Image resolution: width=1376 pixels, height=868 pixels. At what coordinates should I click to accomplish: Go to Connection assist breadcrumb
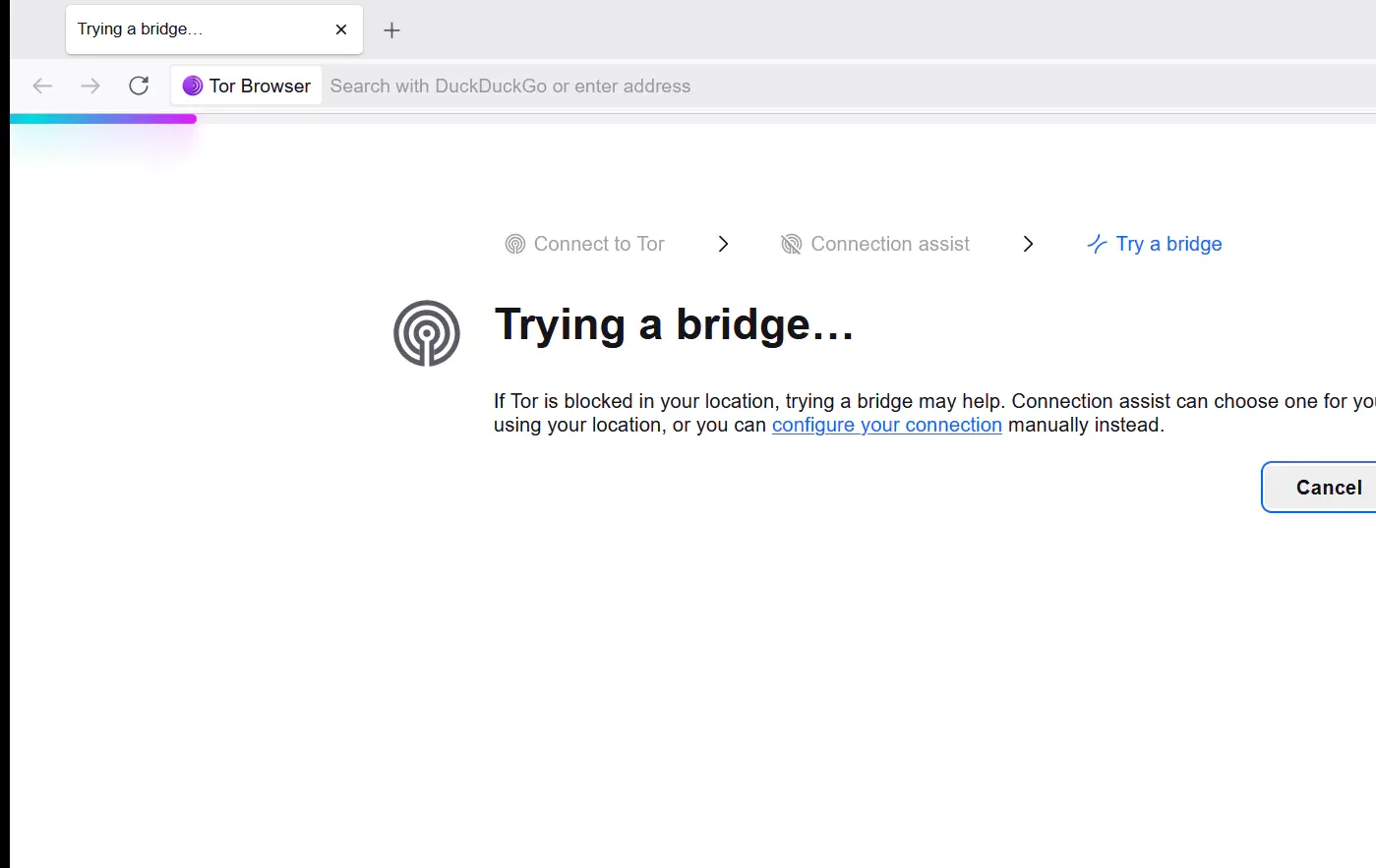click(x=875, y=244)
